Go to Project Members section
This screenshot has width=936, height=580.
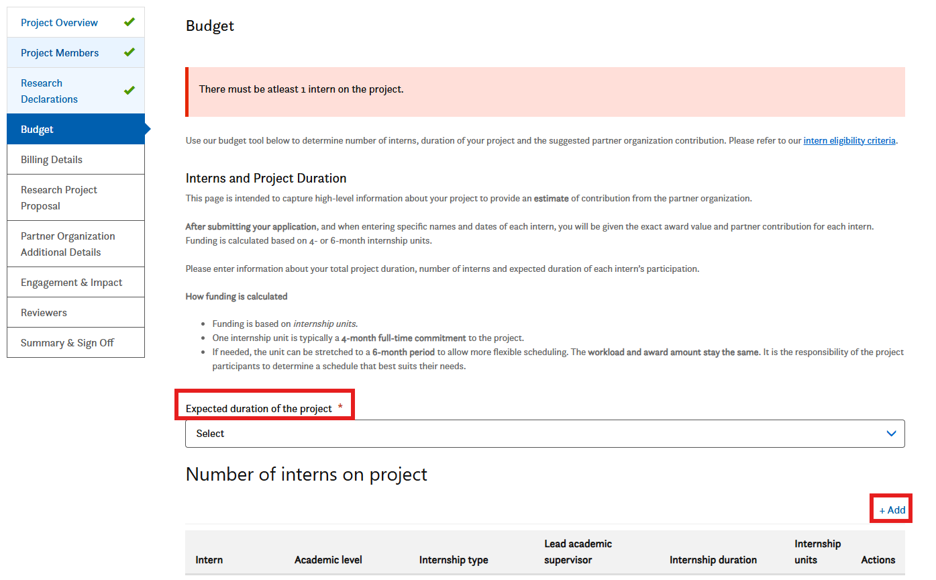(76, 53)
